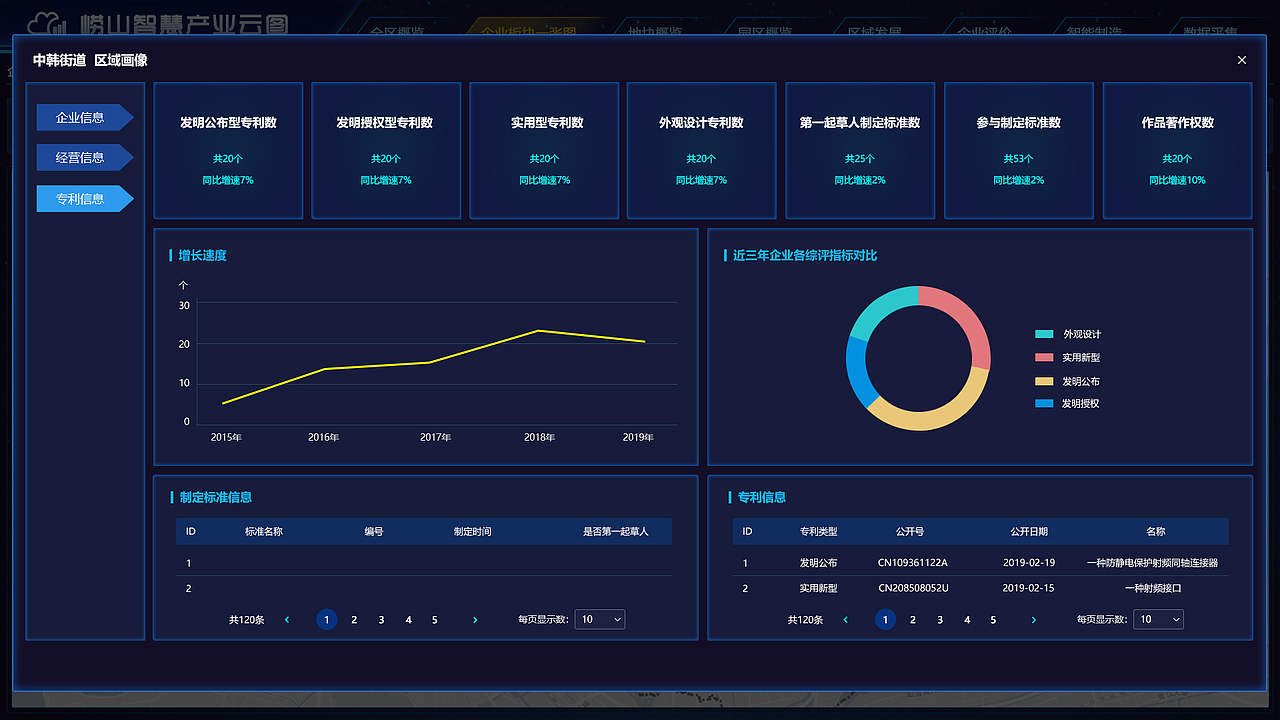1280x720 pixels.
Task: Select page 5 in 制定标准信息 pagination
Action: pos(435,620)
